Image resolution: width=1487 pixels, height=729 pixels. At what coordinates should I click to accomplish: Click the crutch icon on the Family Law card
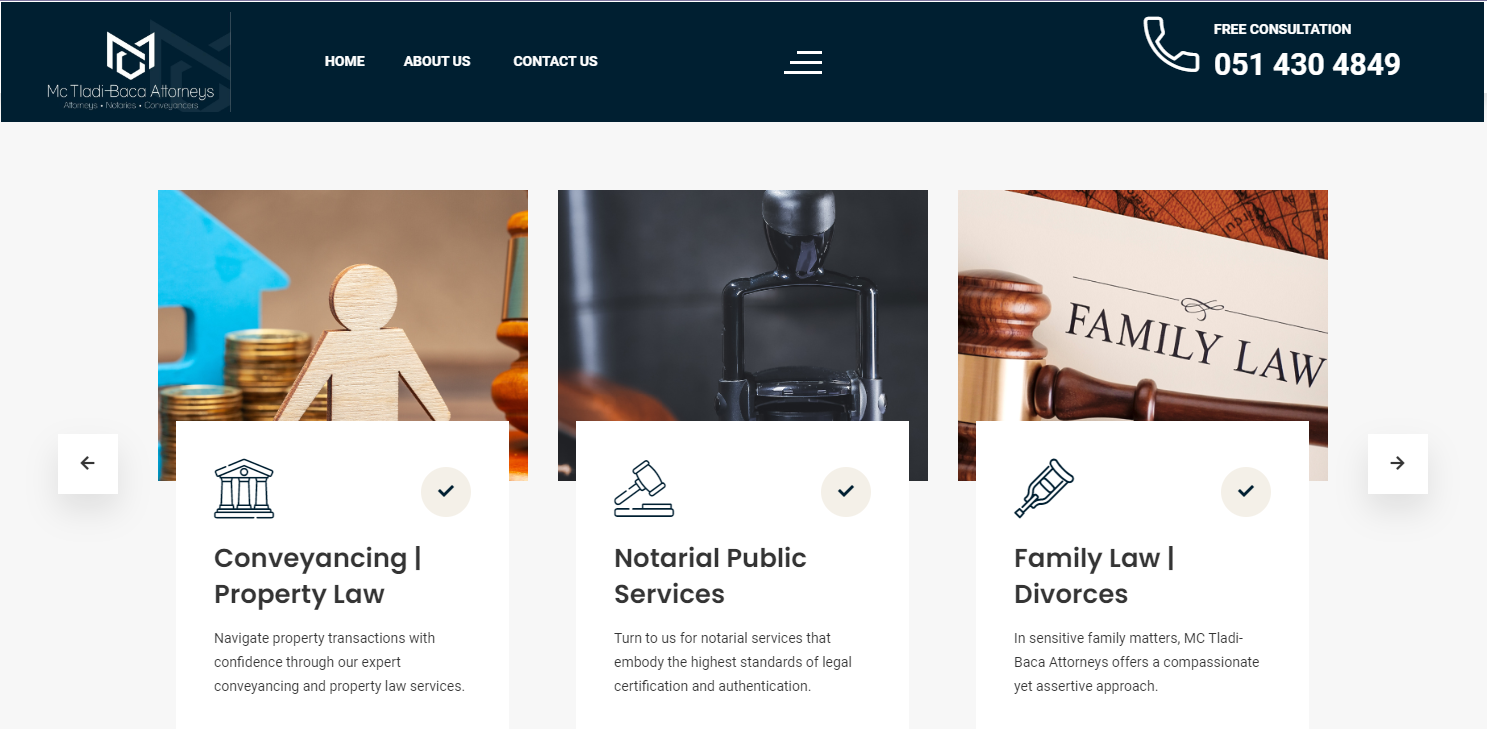(x=1044, y=488)
